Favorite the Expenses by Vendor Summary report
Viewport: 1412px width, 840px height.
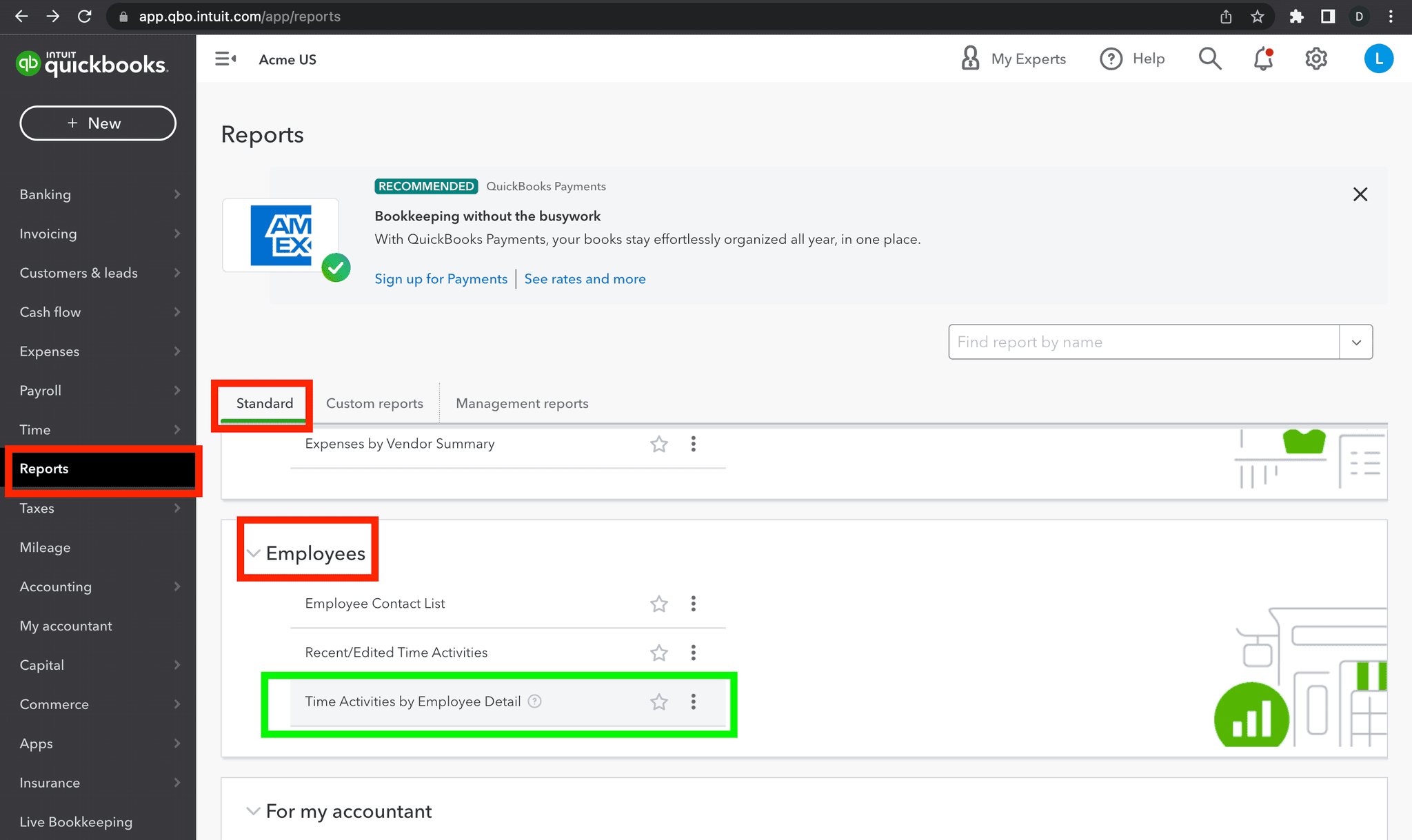pyautogui.click(x=658, y=444)
